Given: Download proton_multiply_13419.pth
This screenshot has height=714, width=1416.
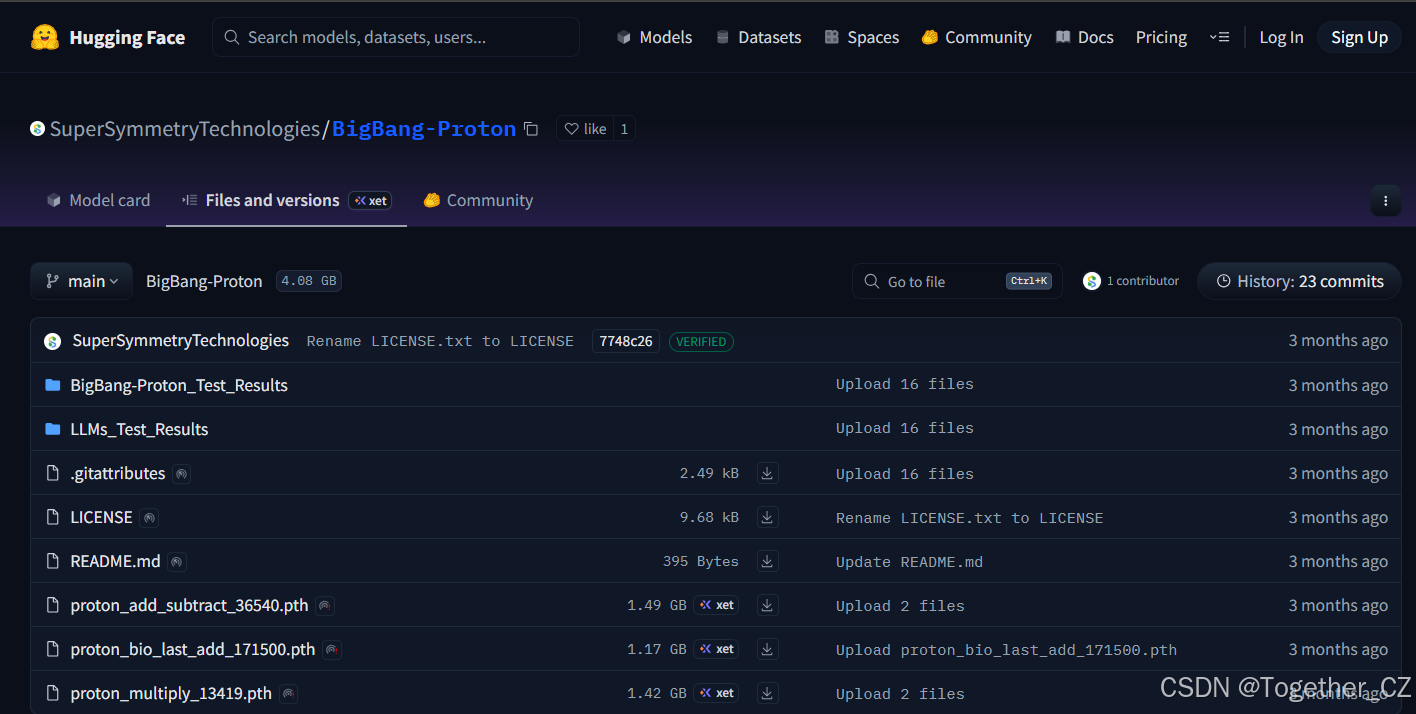Looking at the screenshot, I should click(x=767, y=693).
